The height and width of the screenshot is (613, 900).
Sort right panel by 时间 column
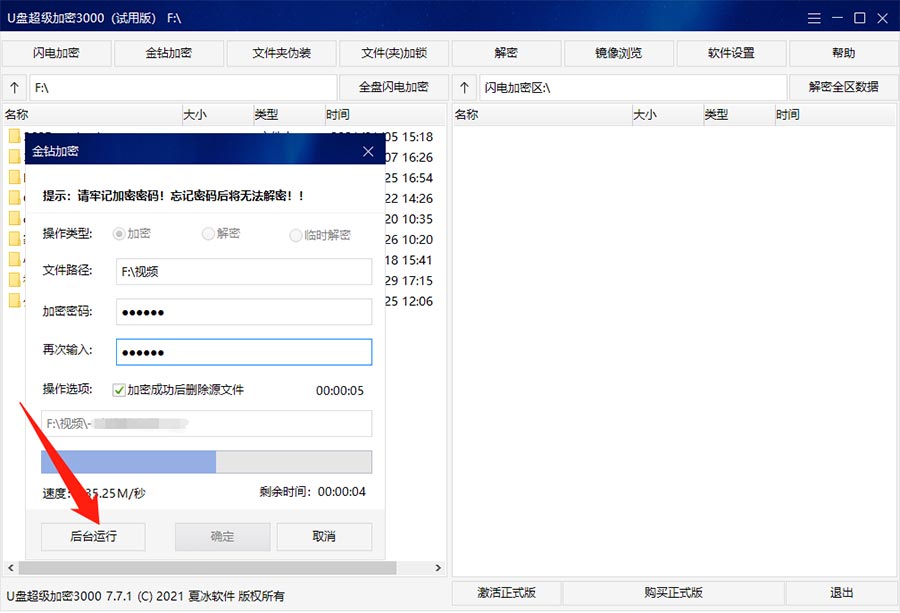[x=835, y=115]
